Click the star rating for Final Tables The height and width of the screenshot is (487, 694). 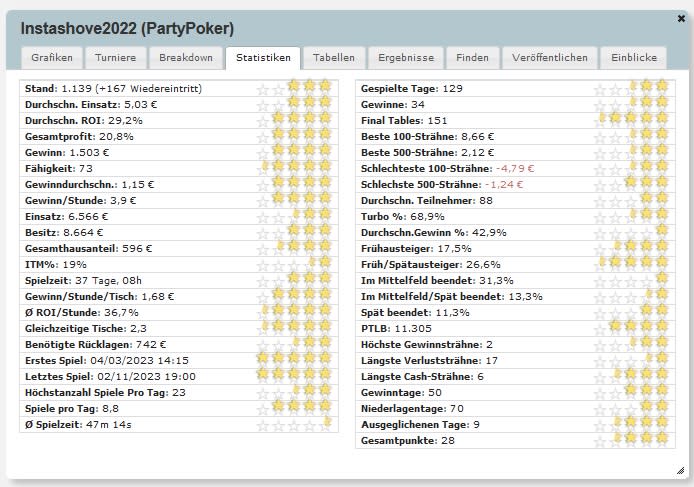tap(631, 120)
